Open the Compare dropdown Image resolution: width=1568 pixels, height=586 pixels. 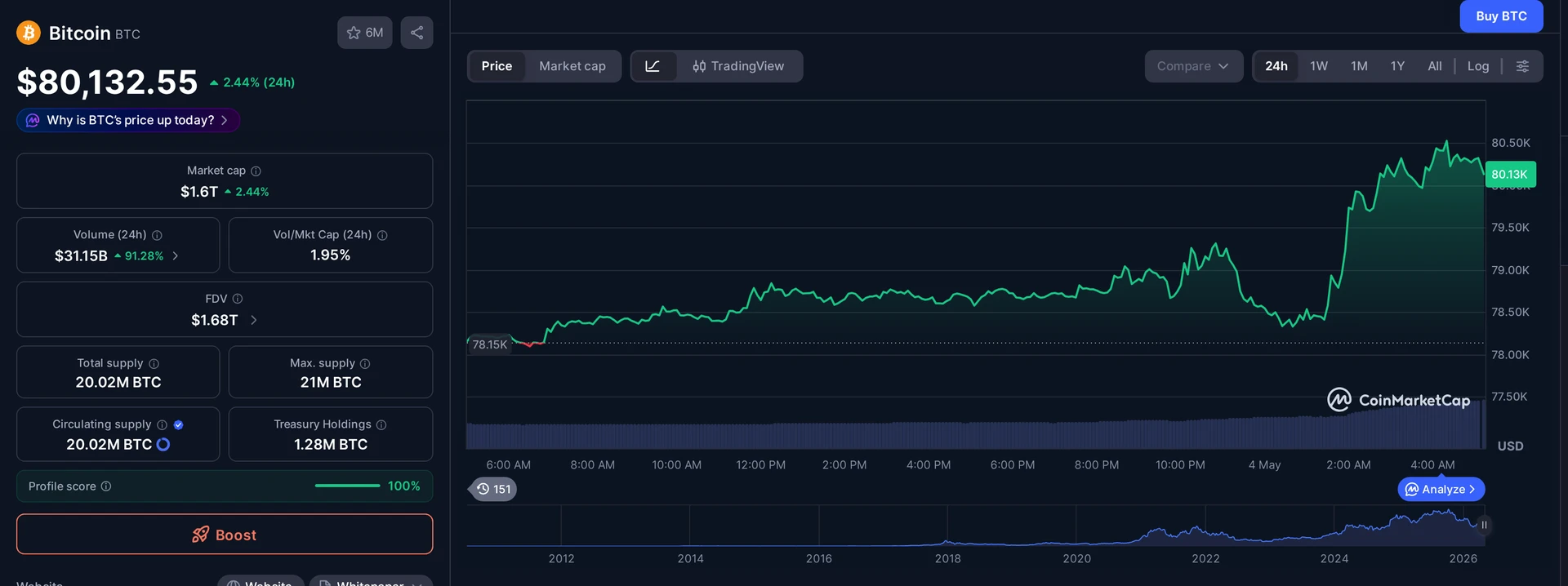pos(1193,66)
